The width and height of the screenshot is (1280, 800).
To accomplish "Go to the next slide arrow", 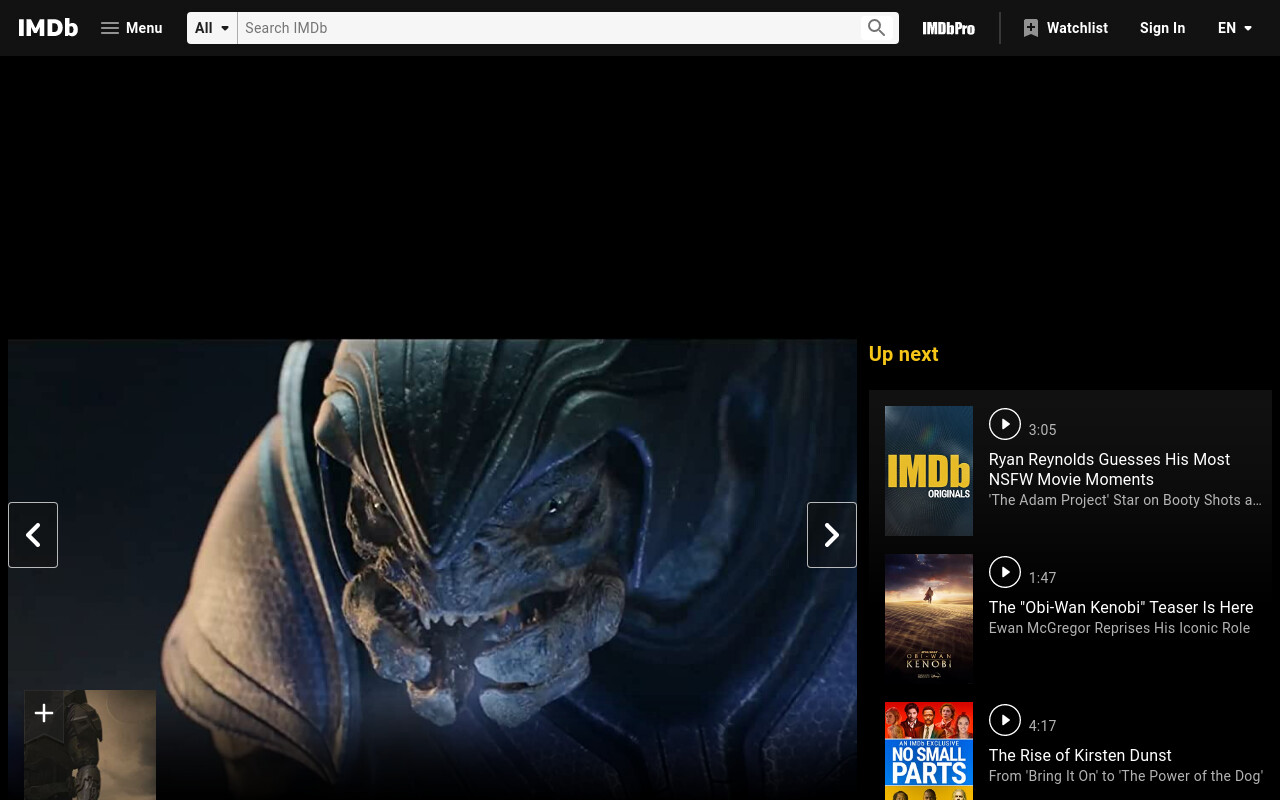I will pos(832,535).
